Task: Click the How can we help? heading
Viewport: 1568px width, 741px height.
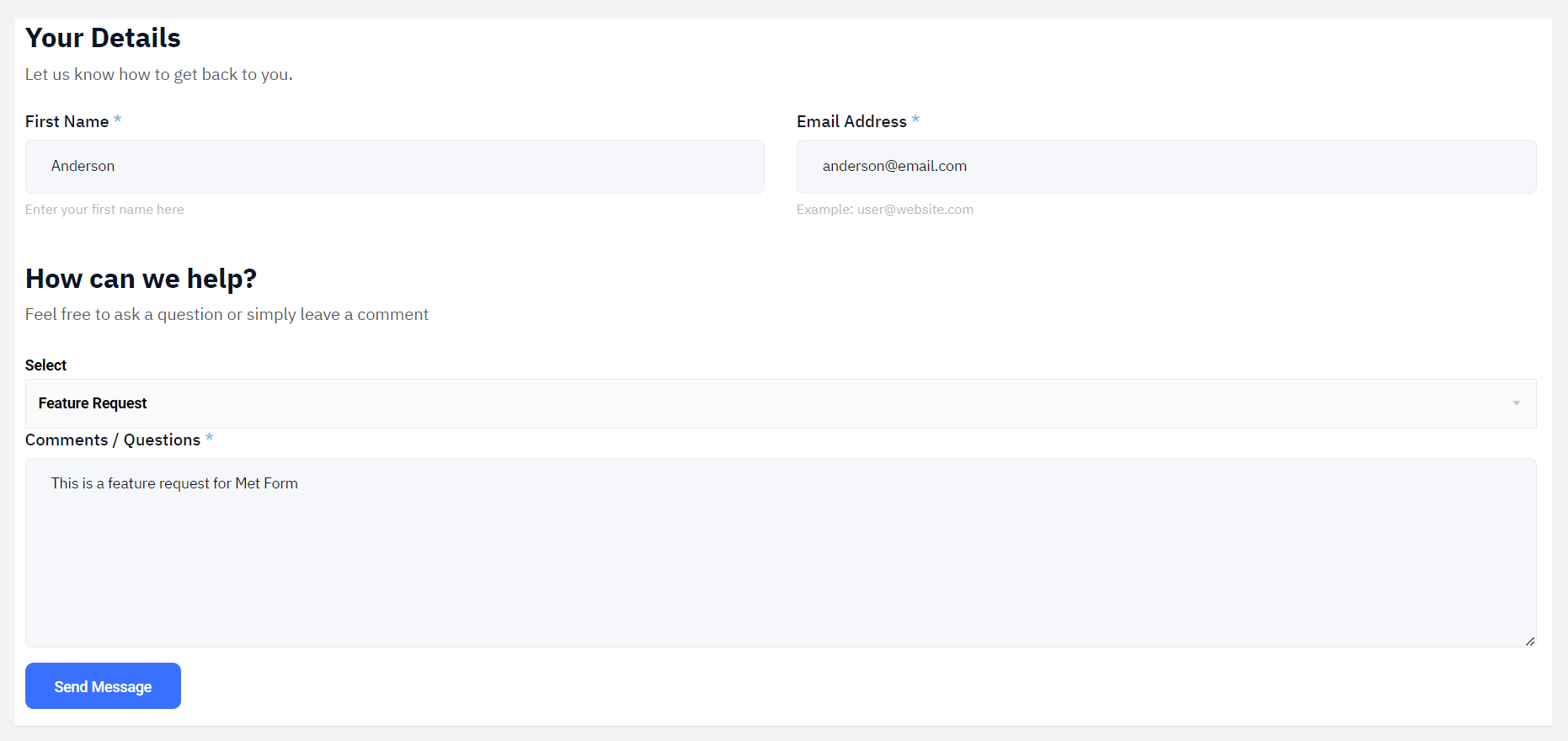Action: [141, 279]
